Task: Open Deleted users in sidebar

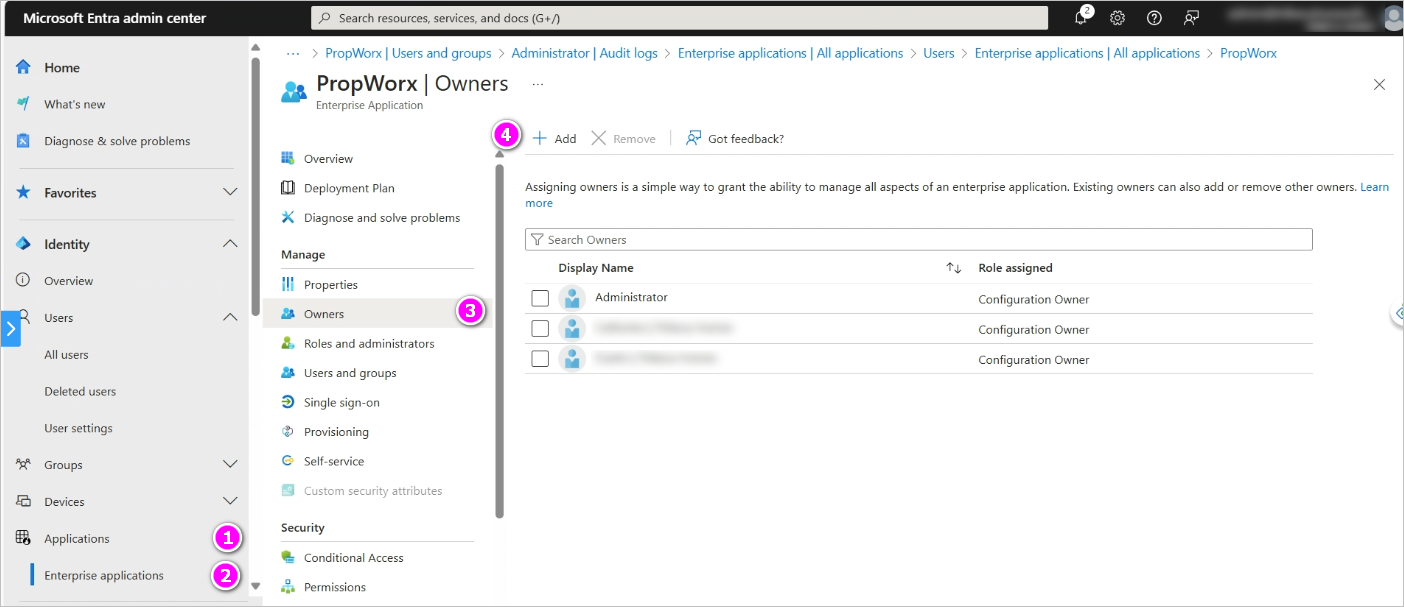Action: pyautogui.click(x=80, y=392)
